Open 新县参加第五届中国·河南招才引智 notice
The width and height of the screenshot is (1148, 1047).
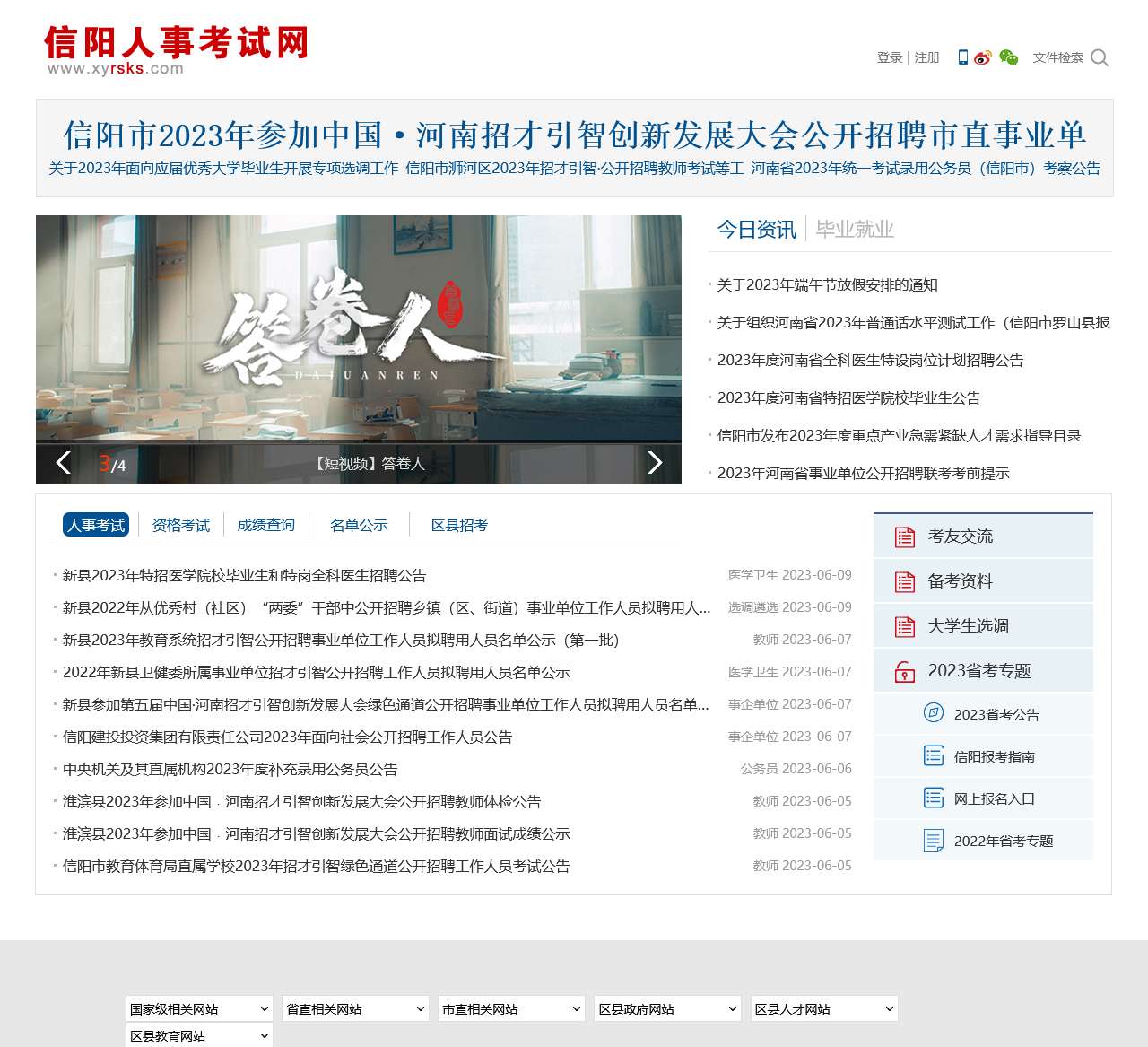387,705
